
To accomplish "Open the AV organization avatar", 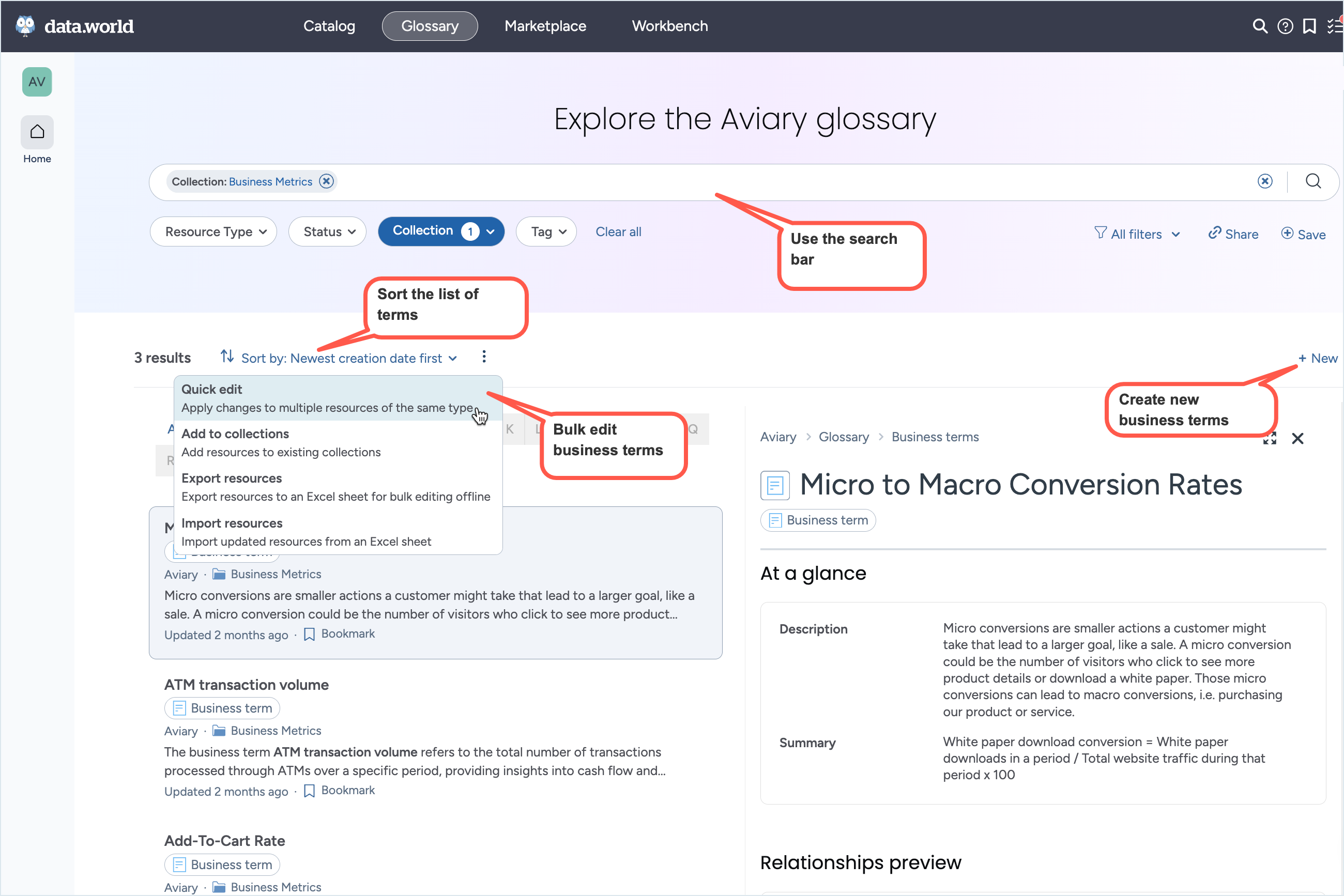I will [x=37, y=82].
